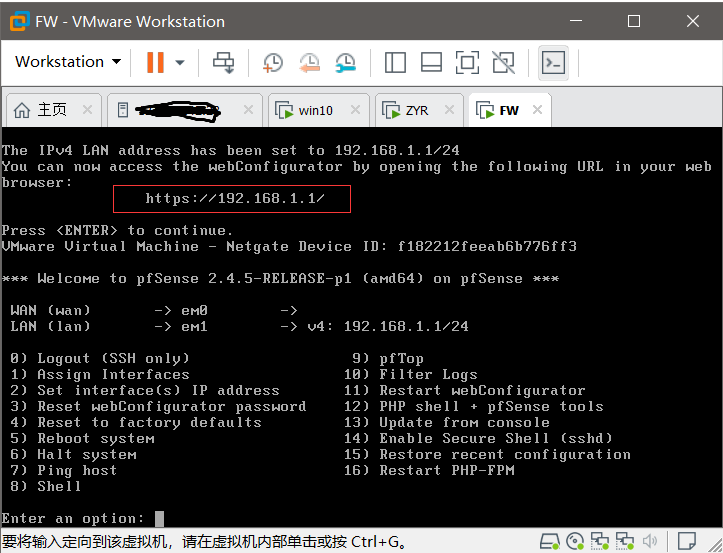This screenshot has width=723, height=553.
Task: Open the Workstation menu
Action: click(x=68, y=62)
